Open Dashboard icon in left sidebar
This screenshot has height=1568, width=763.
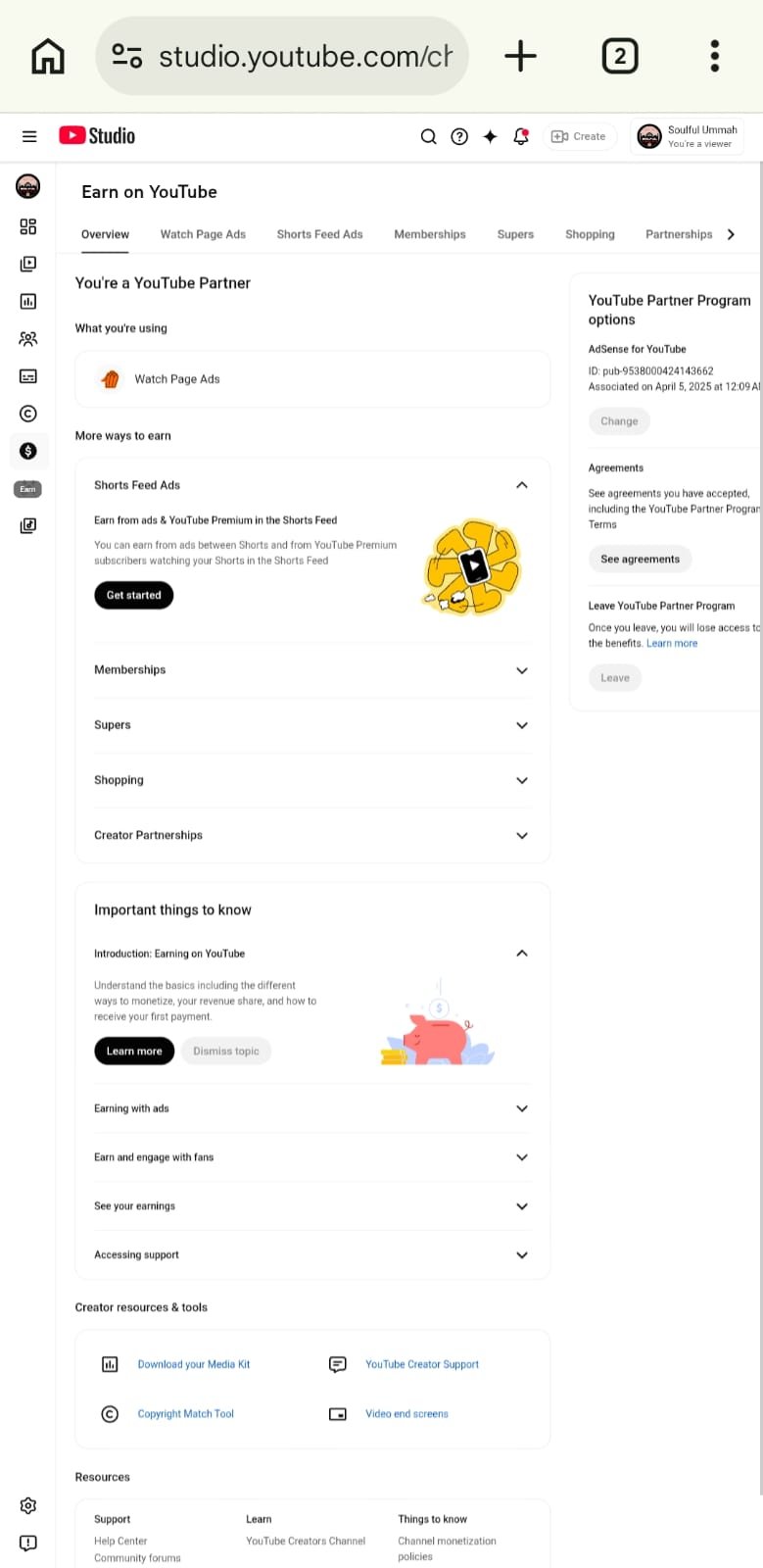click(x=28, y=226)
